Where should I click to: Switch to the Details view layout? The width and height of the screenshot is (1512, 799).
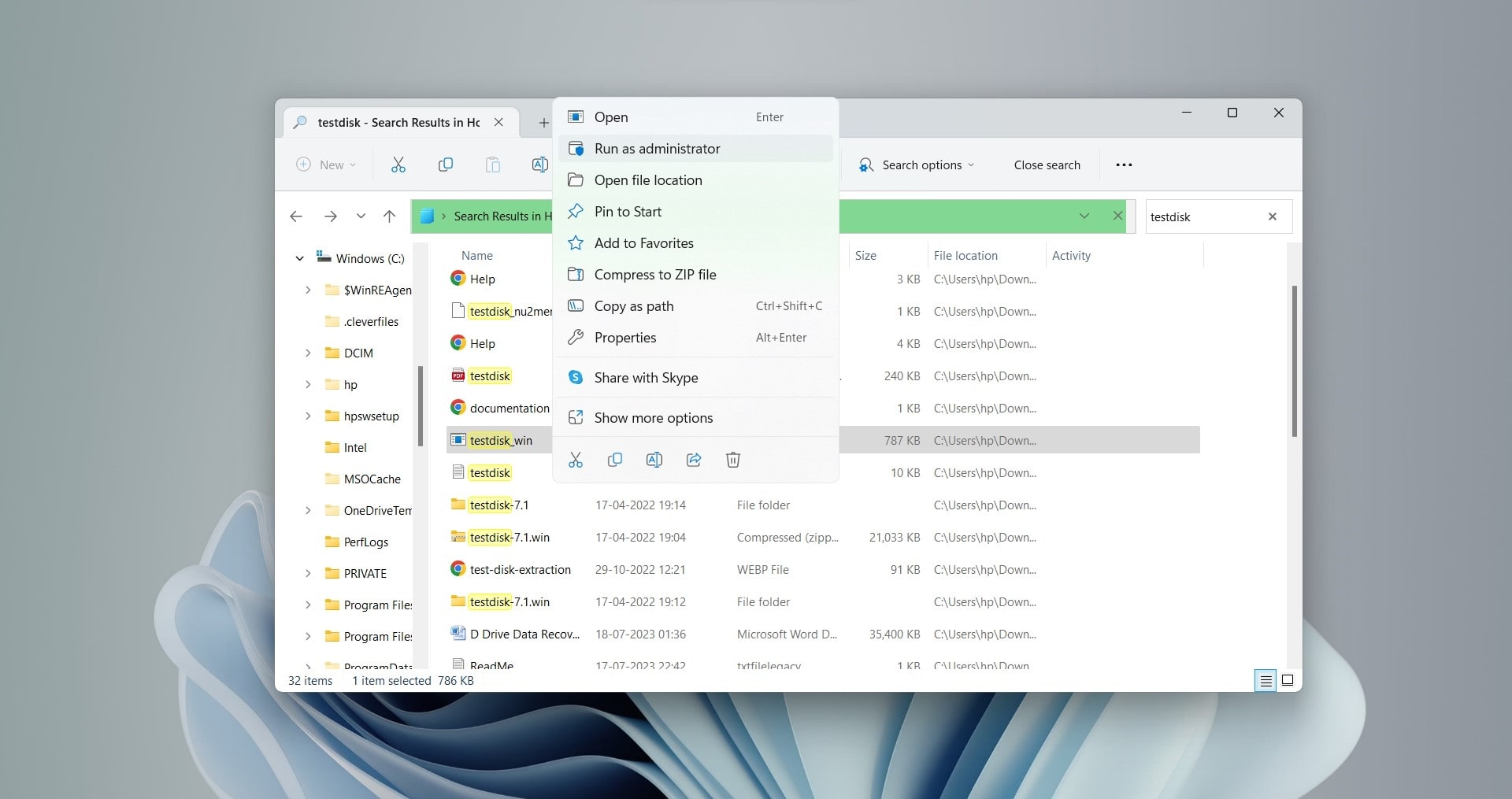1266,681
